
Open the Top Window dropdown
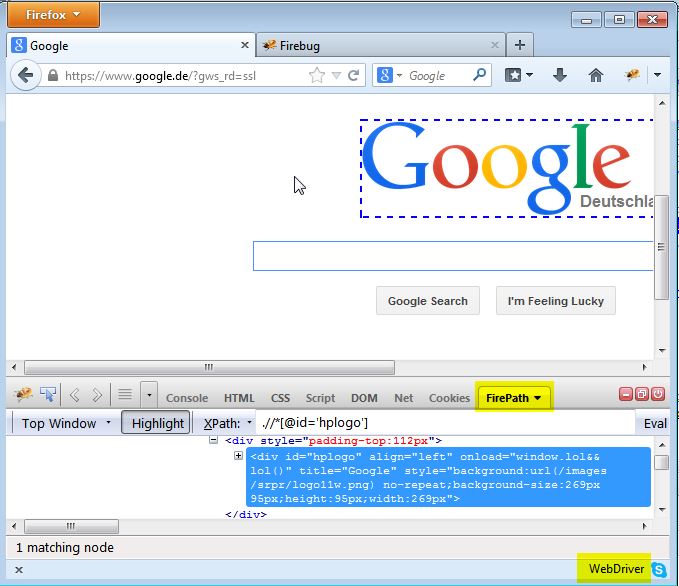pos(66,423)
